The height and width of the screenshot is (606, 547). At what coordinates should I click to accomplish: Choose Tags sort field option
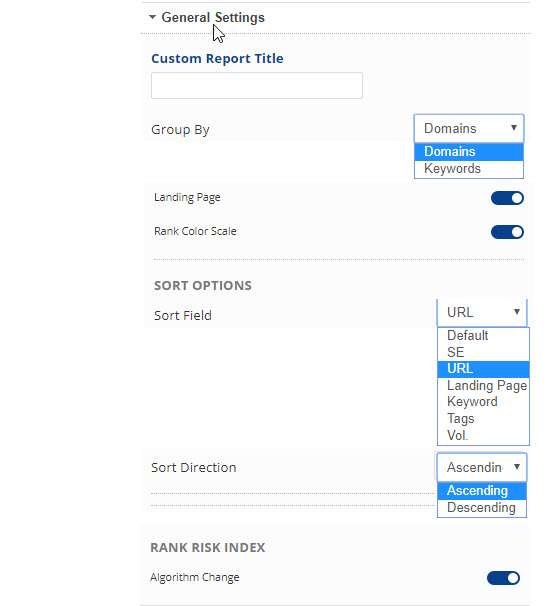(483, 419)
